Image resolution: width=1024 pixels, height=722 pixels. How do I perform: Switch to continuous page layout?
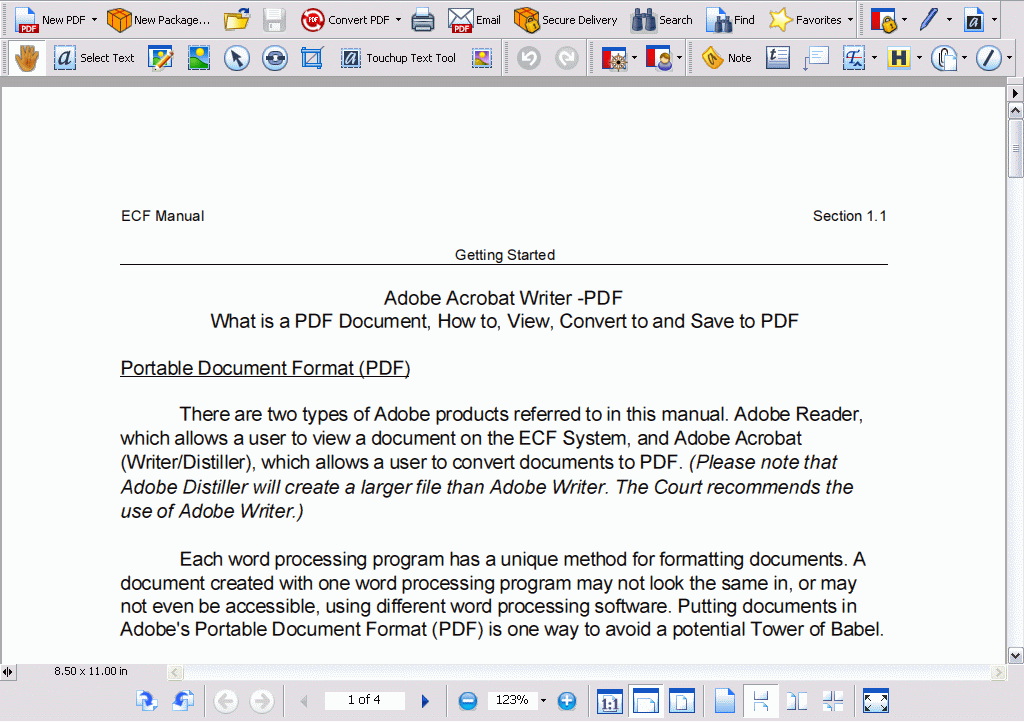pos(760,701)
